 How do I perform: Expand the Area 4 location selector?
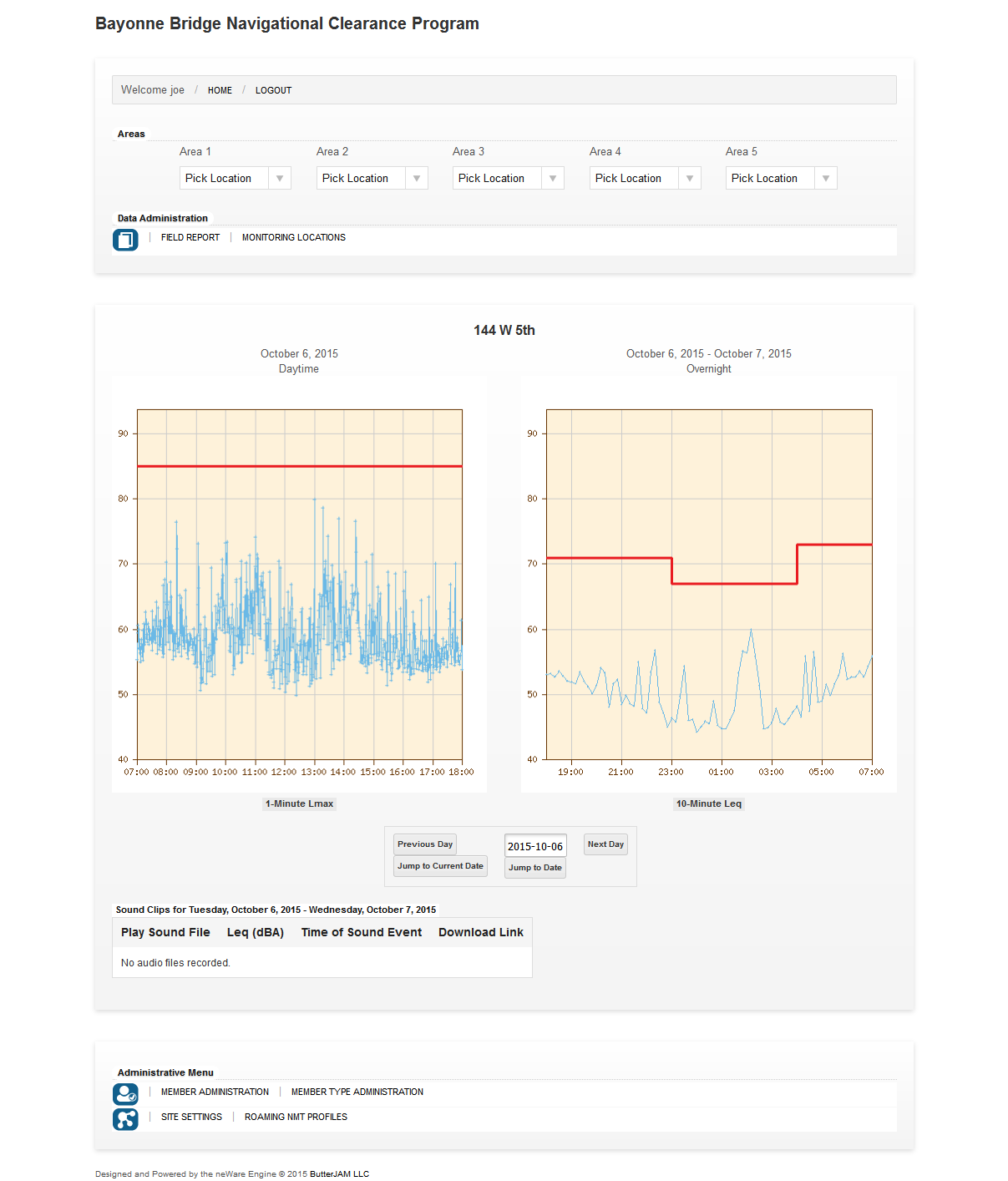(x=645, y=178)
